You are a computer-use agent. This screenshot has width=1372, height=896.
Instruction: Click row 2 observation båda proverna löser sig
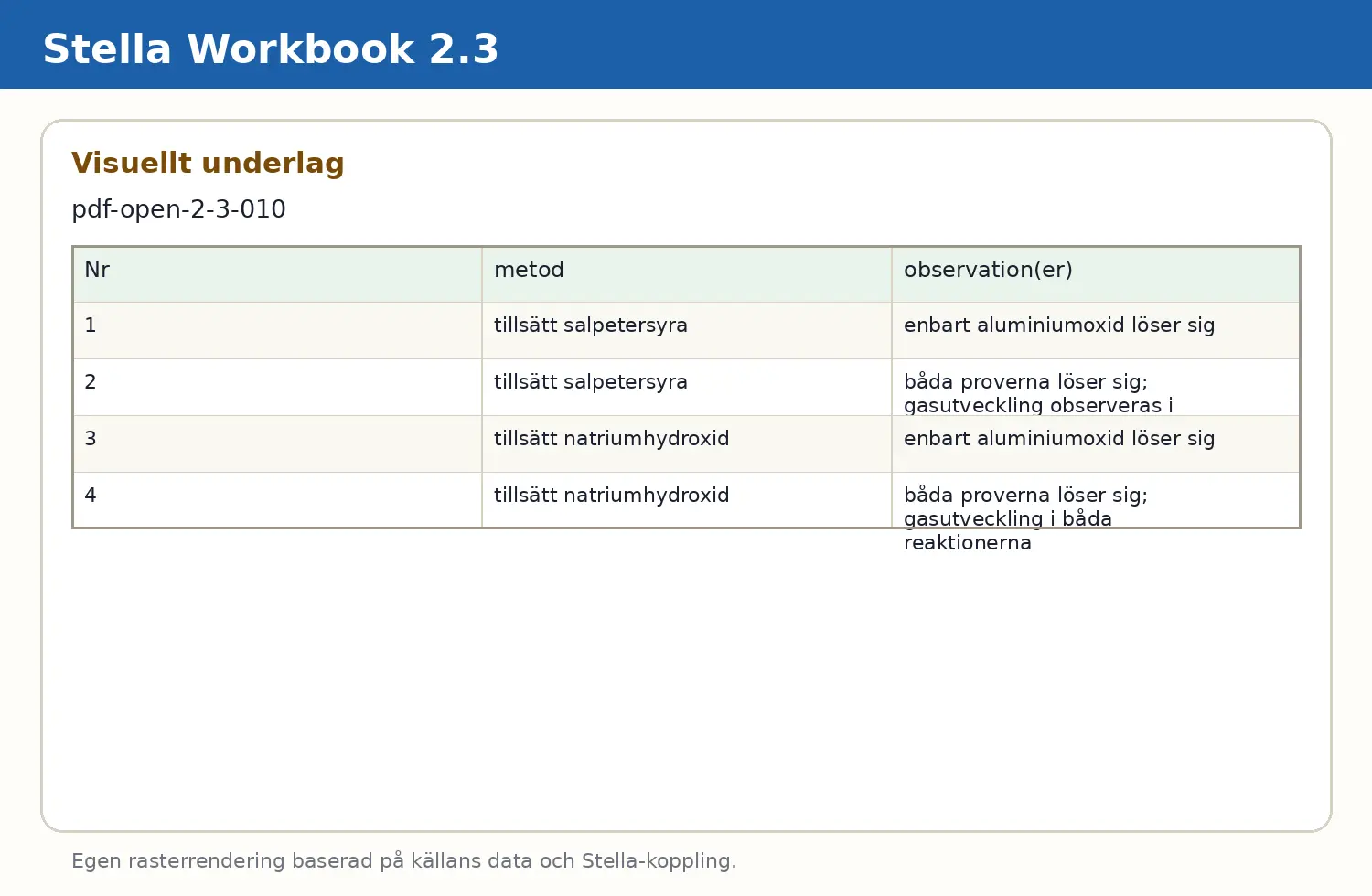point(1025,382)
